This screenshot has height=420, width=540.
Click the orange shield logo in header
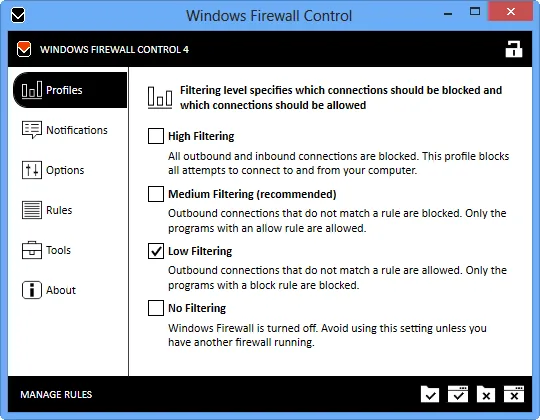tap(24, 49)
